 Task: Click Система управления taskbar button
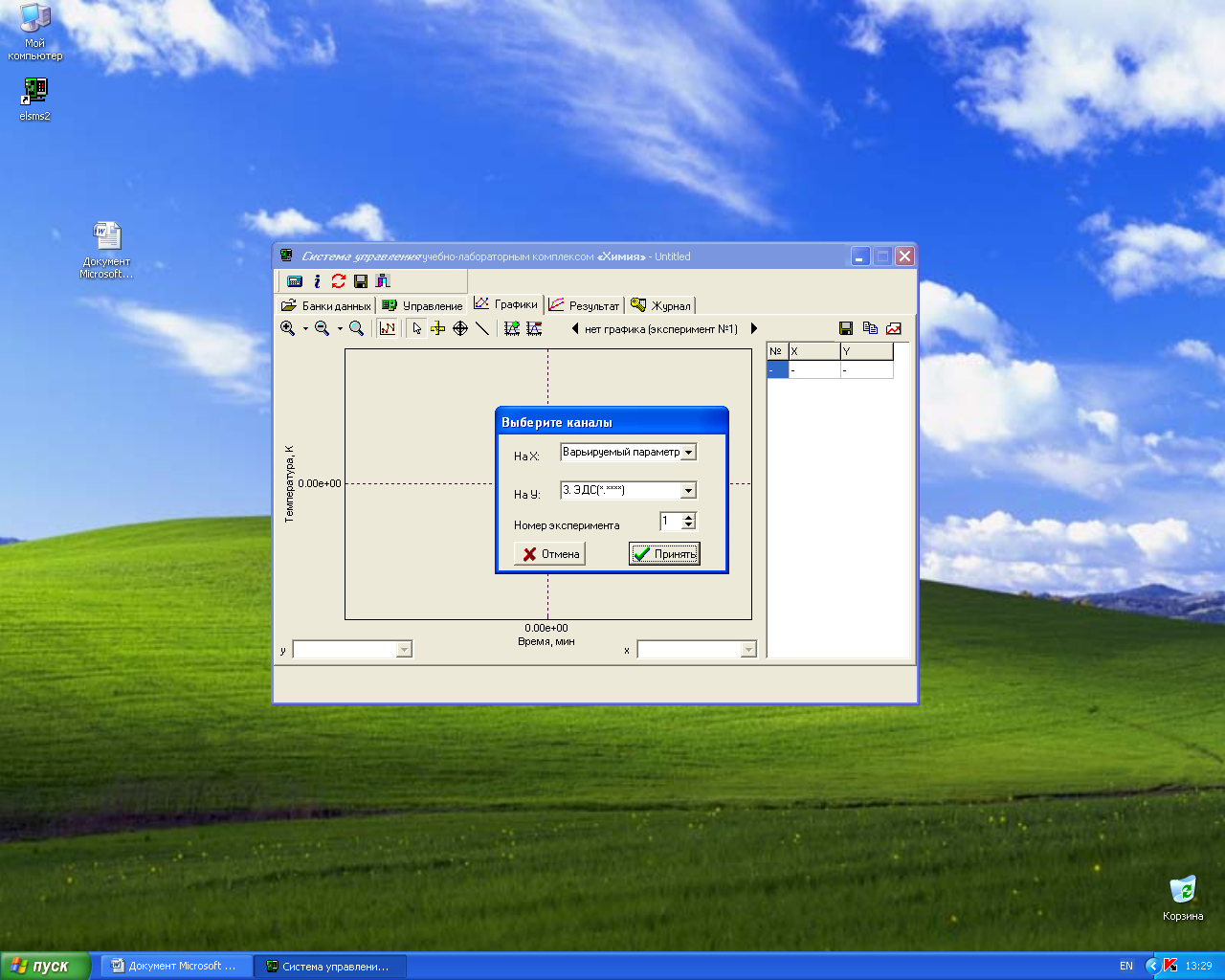tap(330, 967)
